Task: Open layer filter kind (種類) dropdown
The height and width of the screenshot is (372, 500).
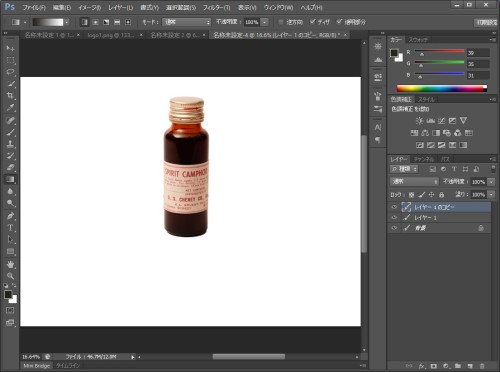Action: (404, 169)
